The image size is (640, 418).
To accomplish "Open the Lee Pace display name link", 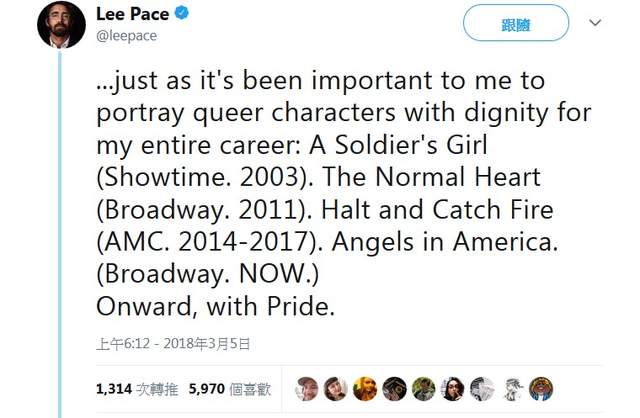I will pos(131,14).
